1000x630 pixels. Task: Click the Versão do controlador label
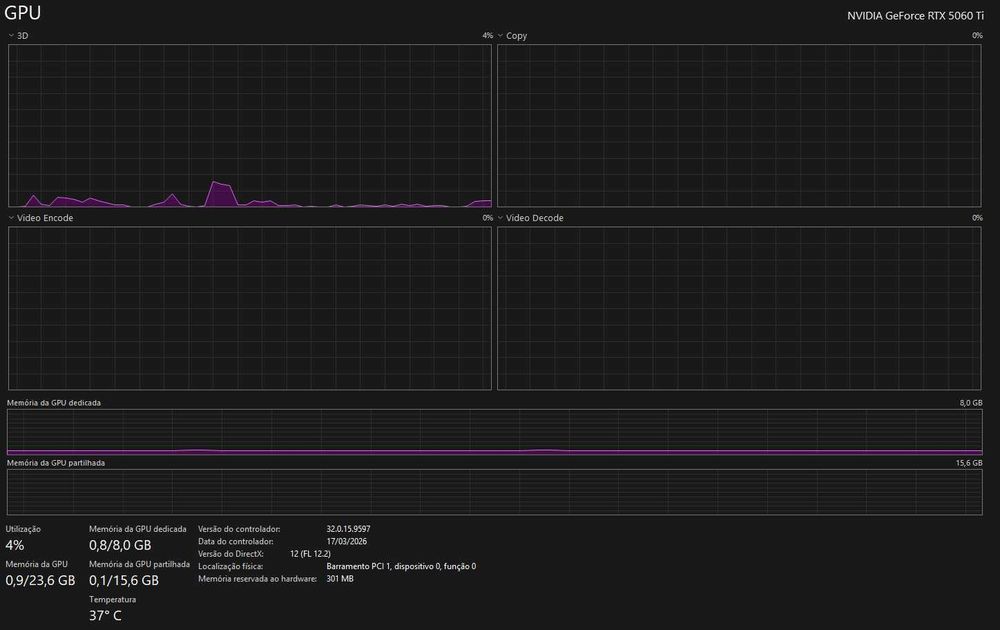[x=239, y=529]
